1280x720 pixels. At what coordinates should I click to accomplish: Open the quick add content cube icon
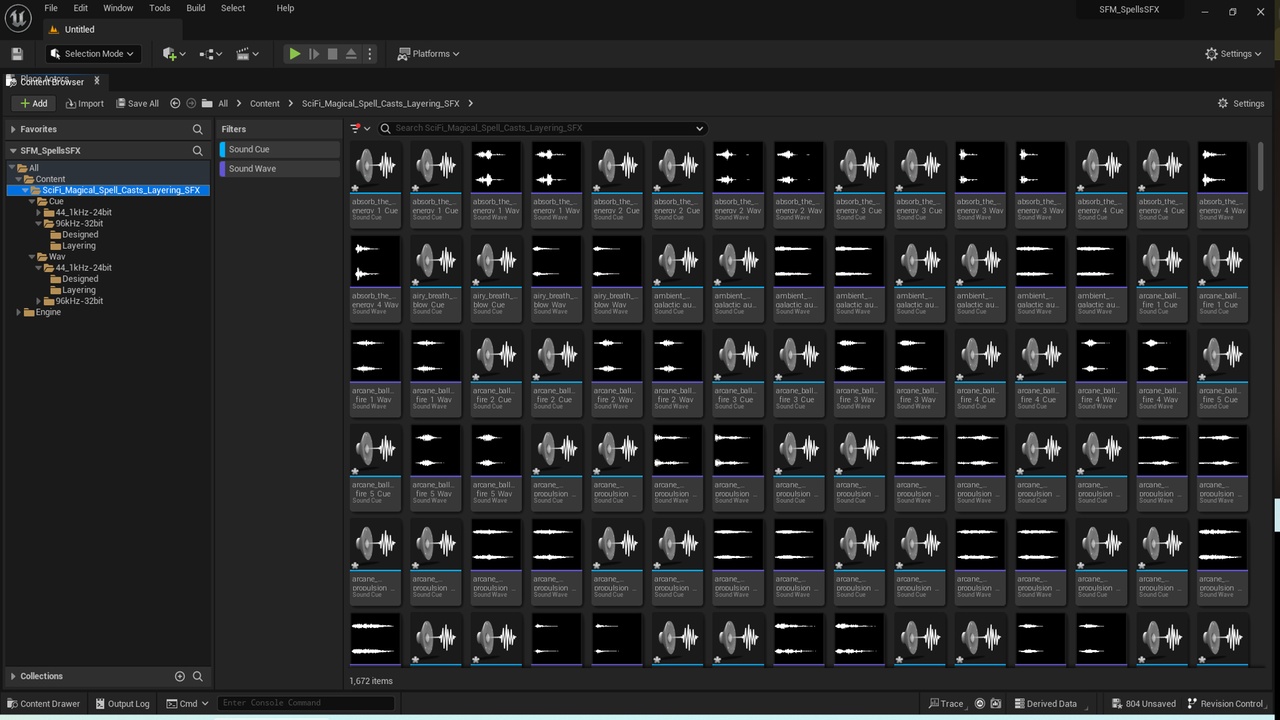tap(173, 54)
